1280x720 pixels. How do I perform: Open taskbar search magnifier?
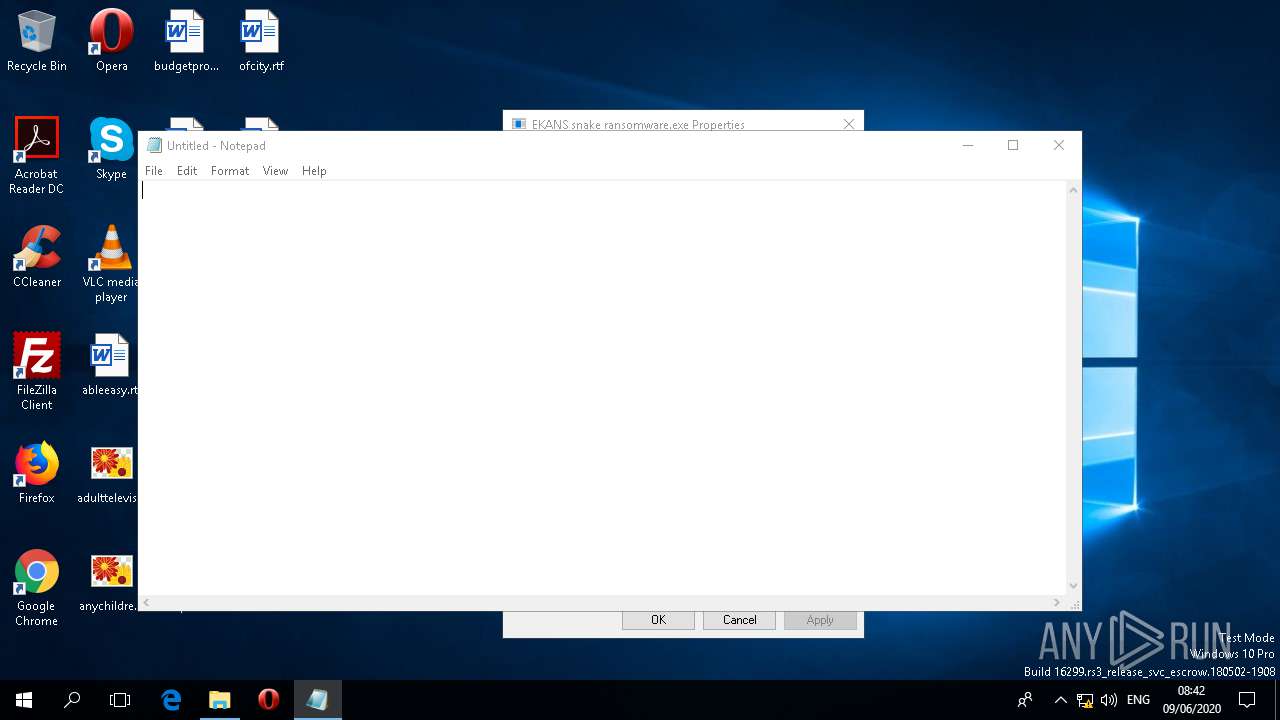pos(72,700)
